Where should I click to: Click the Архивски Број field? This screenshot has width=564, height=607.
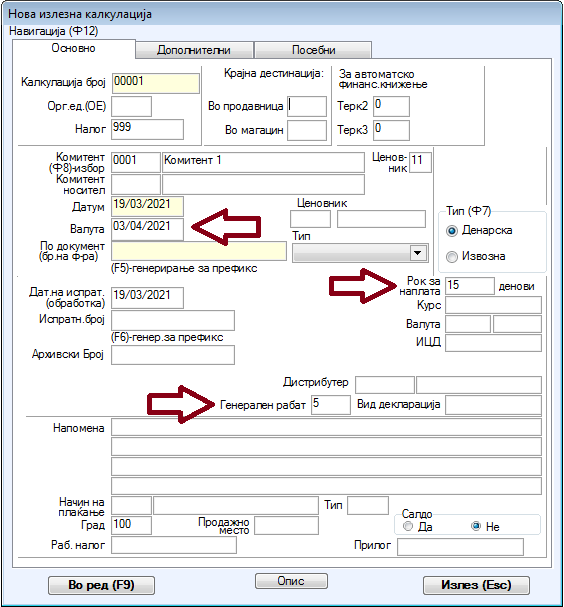(173, 355)
